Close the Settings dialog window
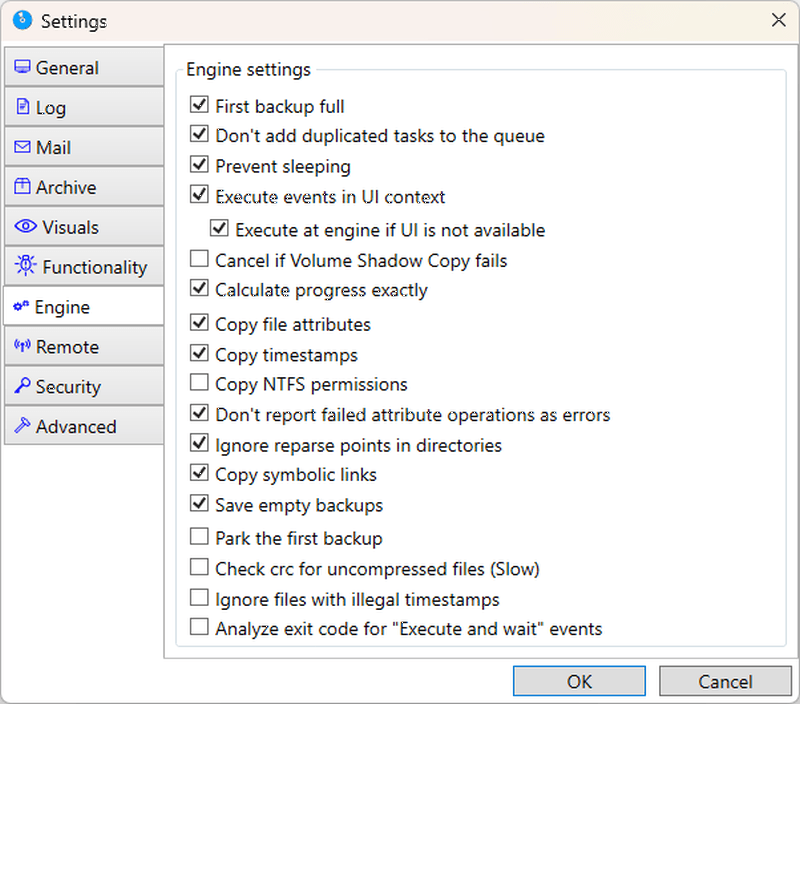Image resolution: width=800 pixels, height=880 pixels. click(779, 20)
